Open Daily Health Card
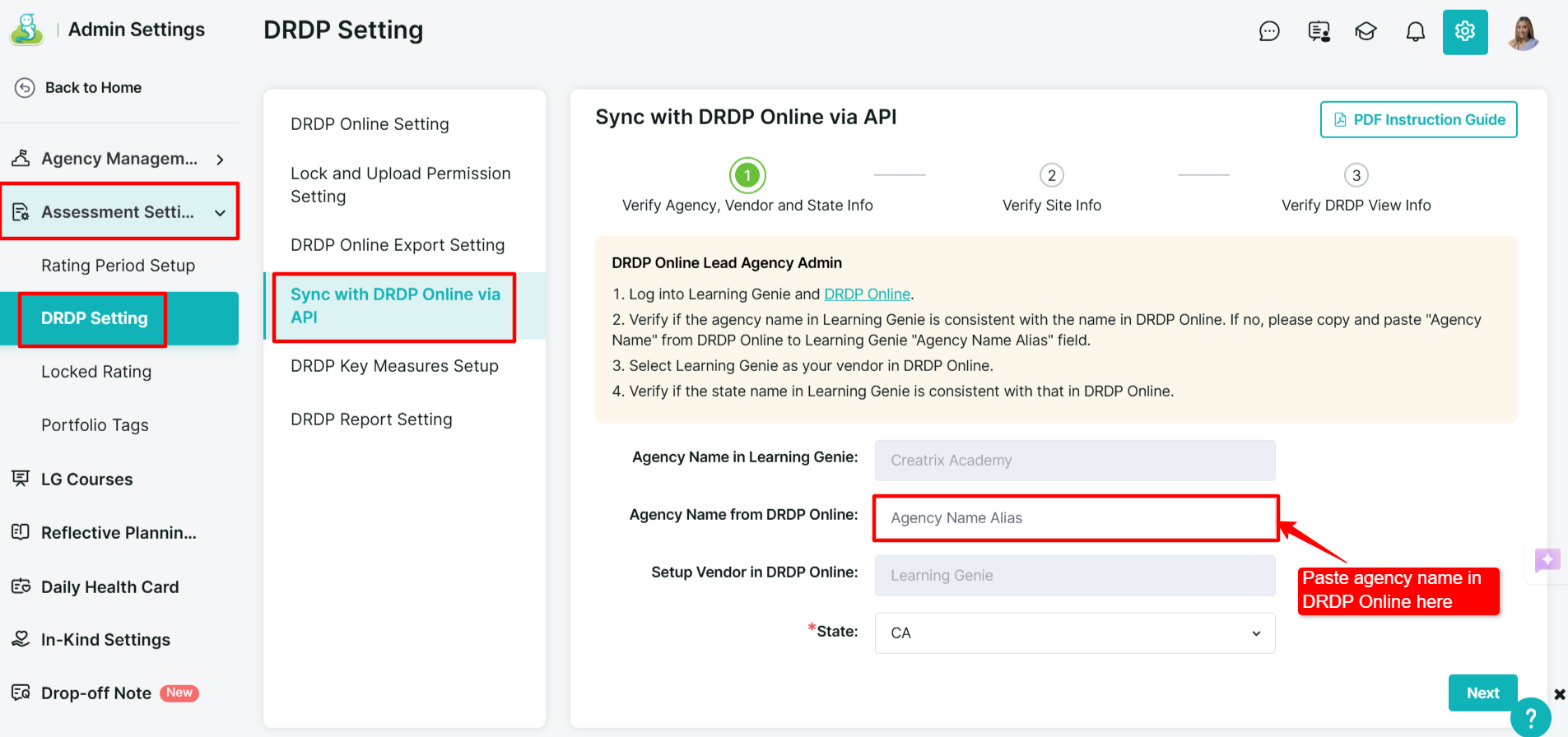Image resolution: width=1568 pixels, height=737 pixels. tap(110, 587)
